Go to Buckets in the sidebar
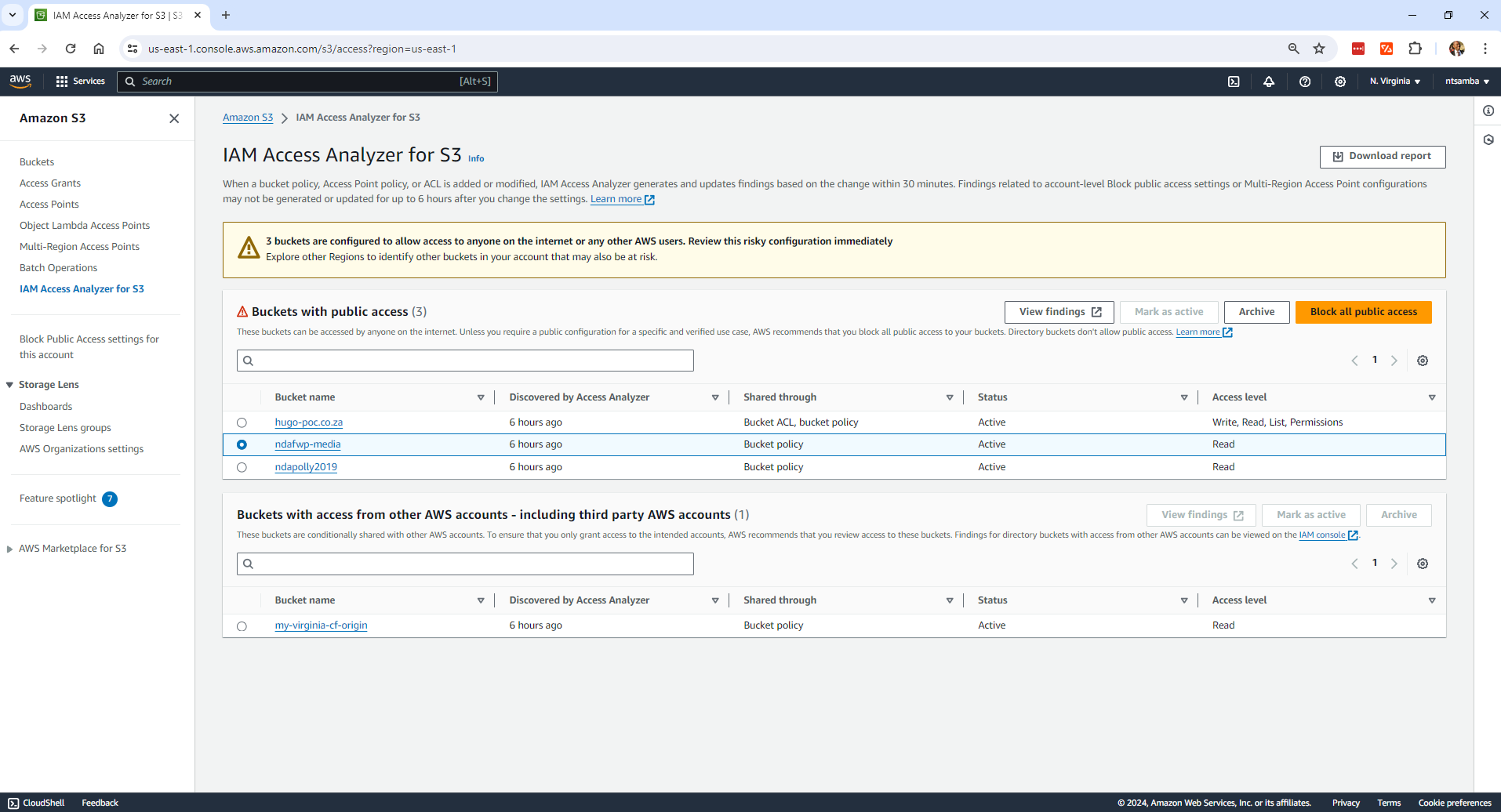The image size is (1501, 812). [x=37, y=162]
